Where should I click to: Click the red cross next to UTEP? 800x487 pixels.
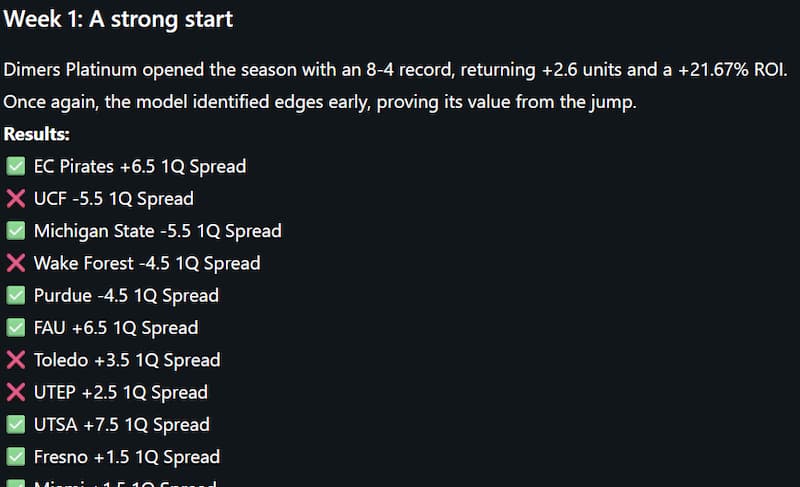15,392
